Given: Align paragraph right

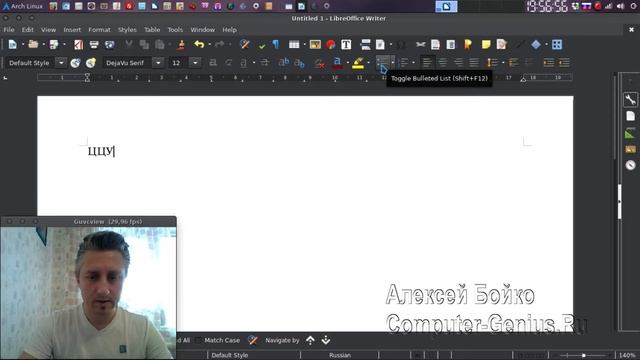Looking at the screenshot, I should (458, 62).
